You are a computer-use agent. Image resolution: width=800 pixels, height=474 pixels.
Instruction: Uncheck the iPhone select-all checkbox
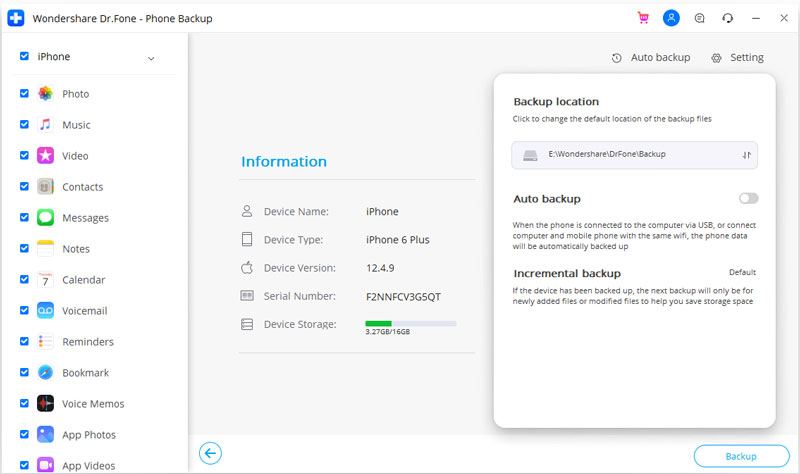pyautogui.click(x=24, y=56)
